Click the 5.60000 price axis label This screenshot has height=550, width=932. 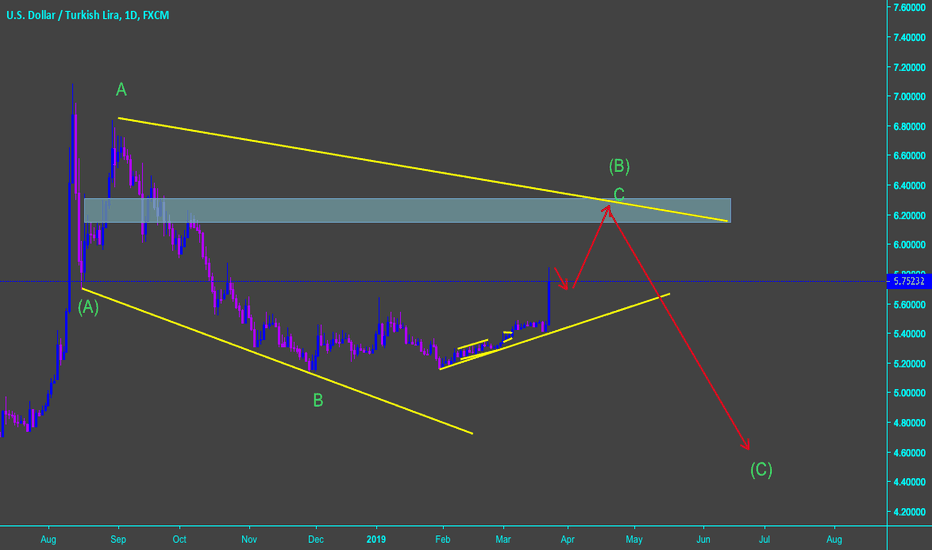[x=909, y=304]
